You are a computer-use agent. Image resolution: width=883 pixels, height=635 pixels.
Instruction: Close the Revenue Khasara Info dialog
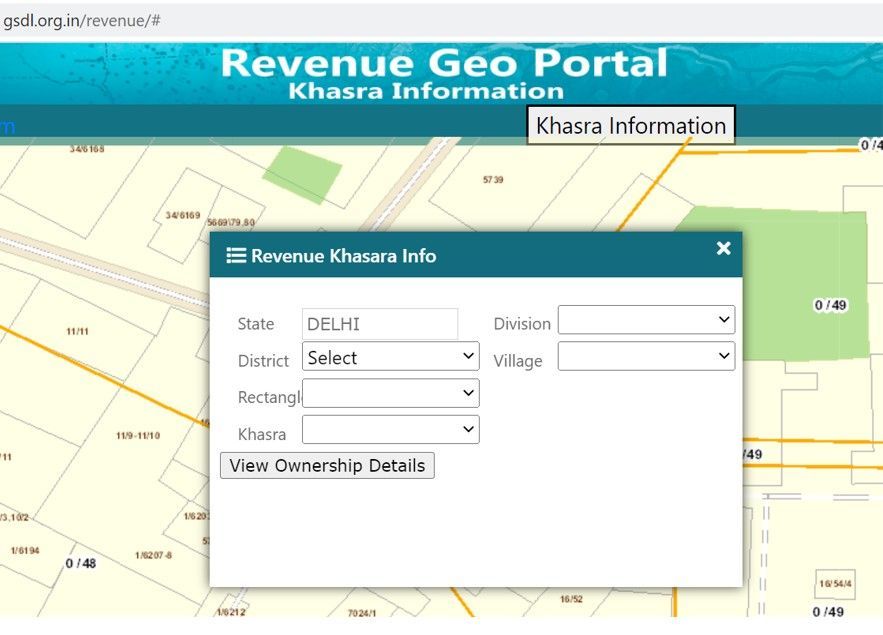tap(723, 248)
